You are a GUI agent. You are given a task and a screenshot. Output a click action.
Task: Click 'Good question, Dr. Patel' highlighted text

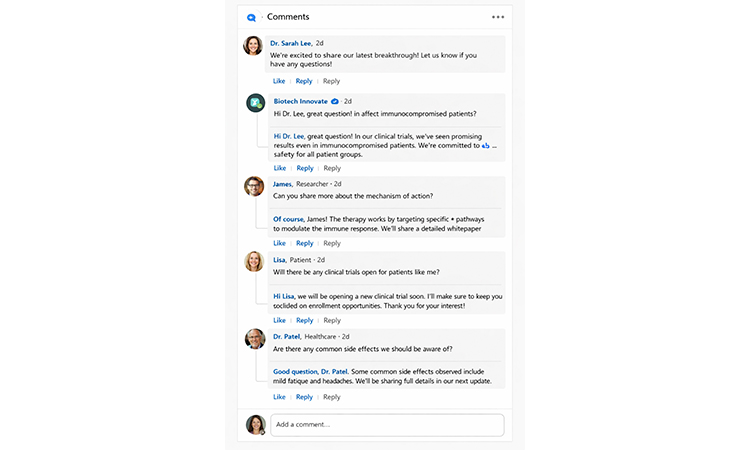click(311, 372)
